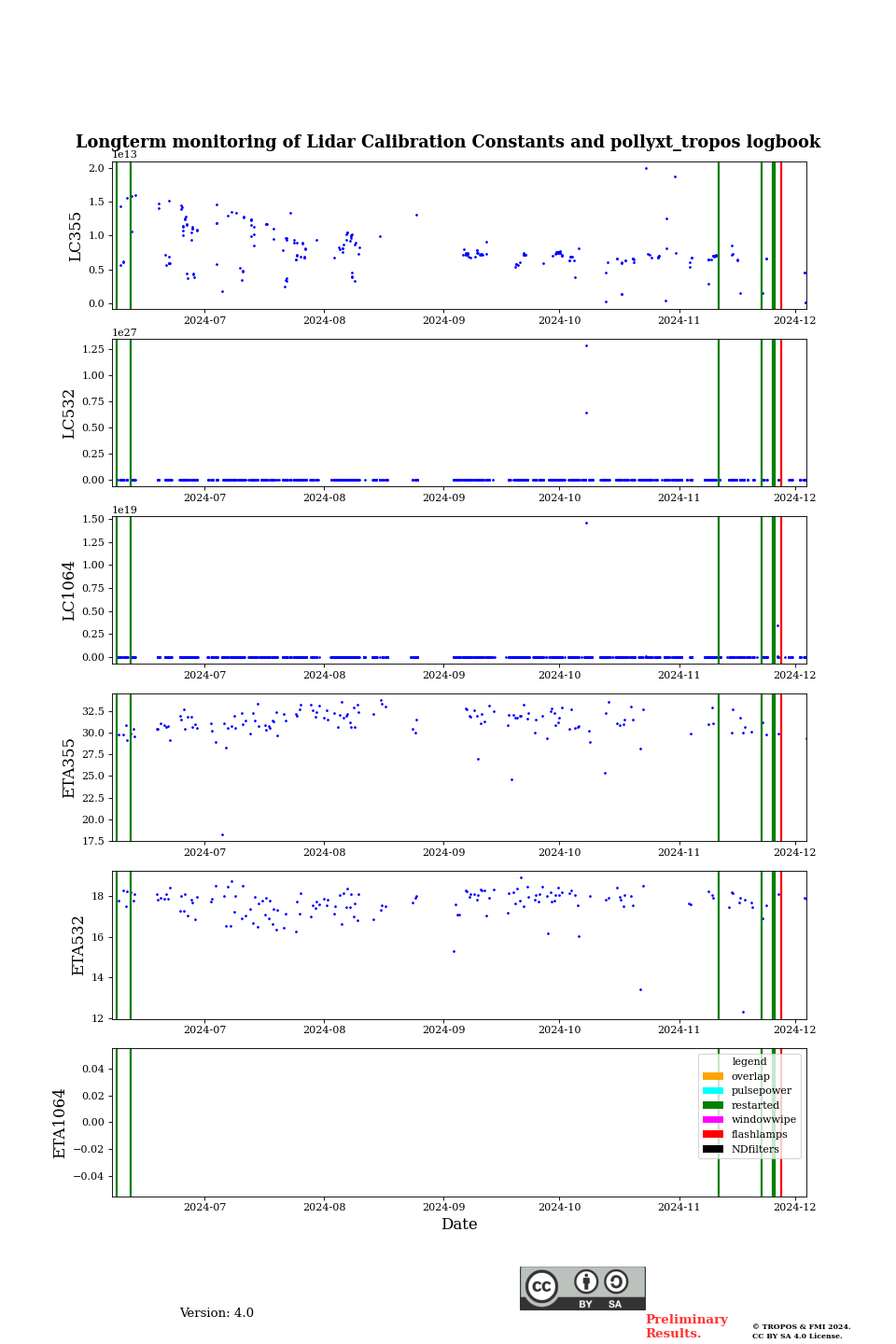Click the ETA532 y-axis label
This screenshot has height=1344, width=896.
[x=78, y=945]
